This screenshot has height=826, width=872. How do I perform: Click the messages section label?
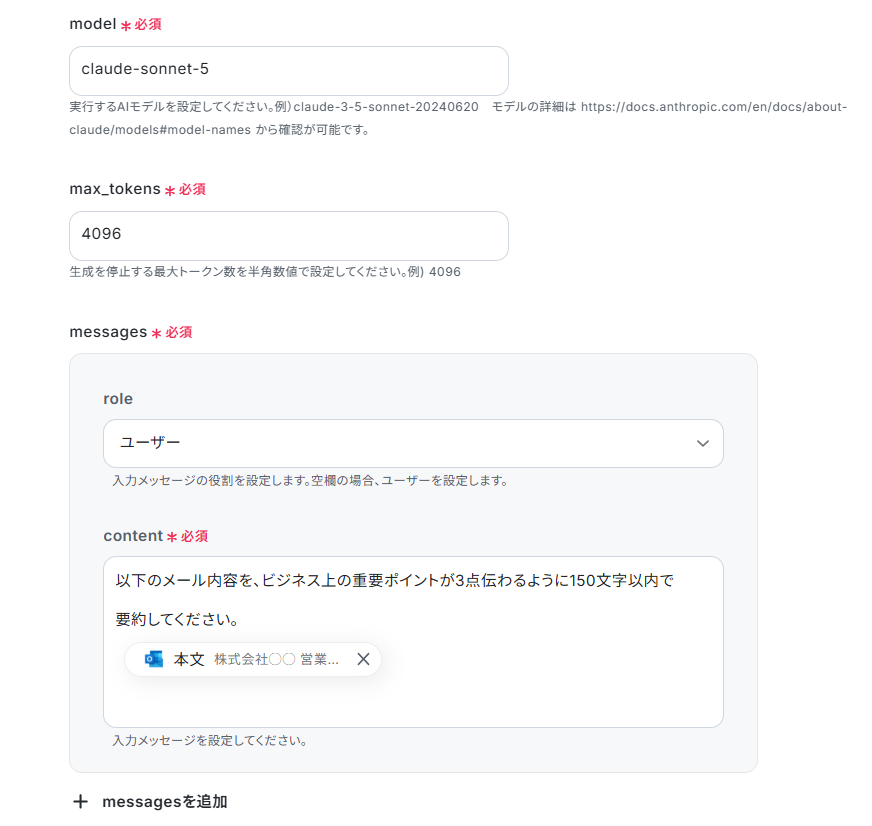pos(108,332)
